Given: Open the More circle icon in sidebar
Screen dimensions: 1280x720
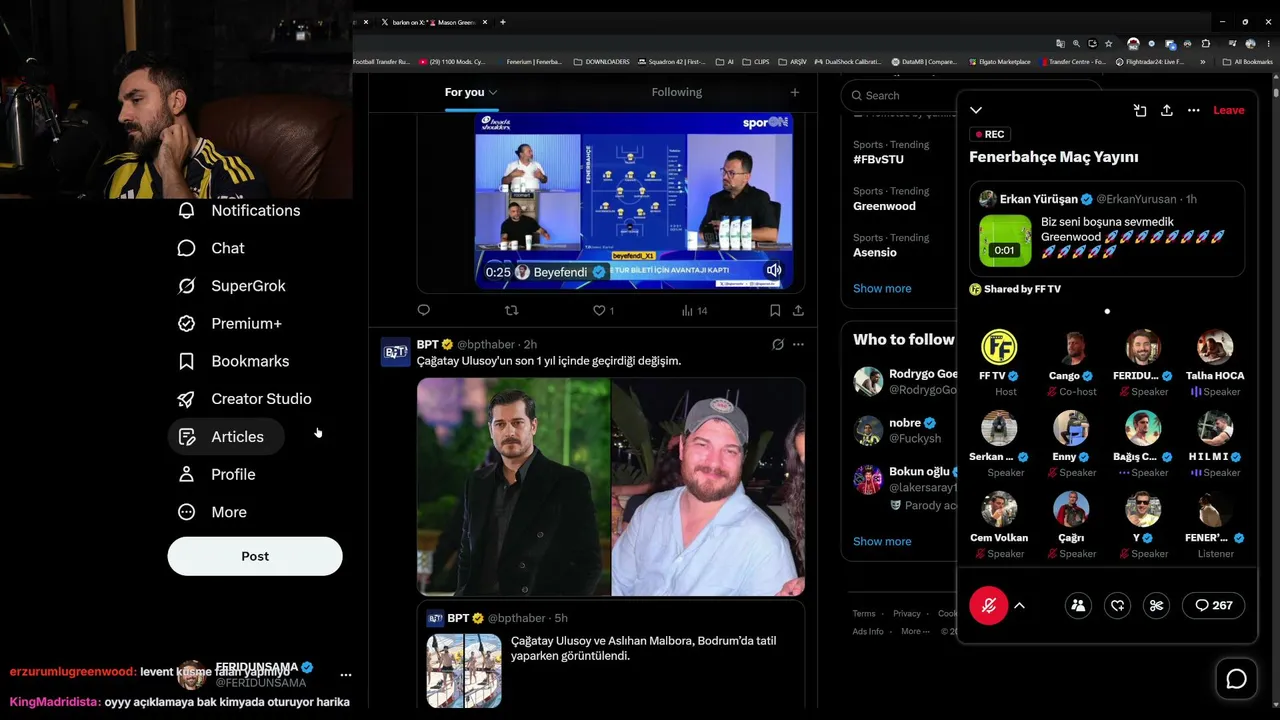Looking at the screenshot, I should (186, 512).
